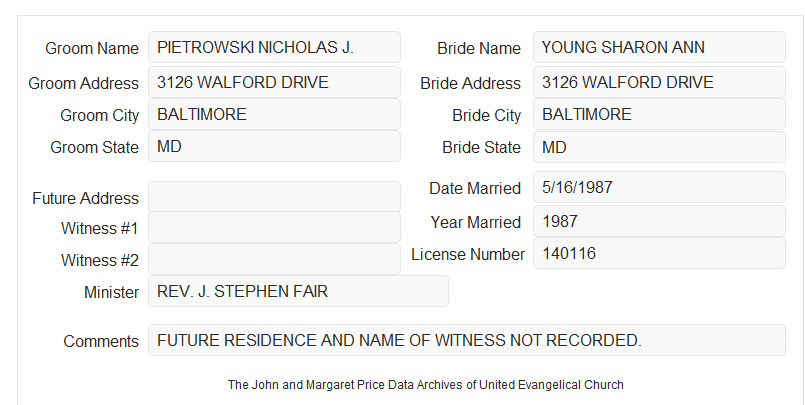Focus the License Number field
805x405 pixels.
tap(659, 253)
